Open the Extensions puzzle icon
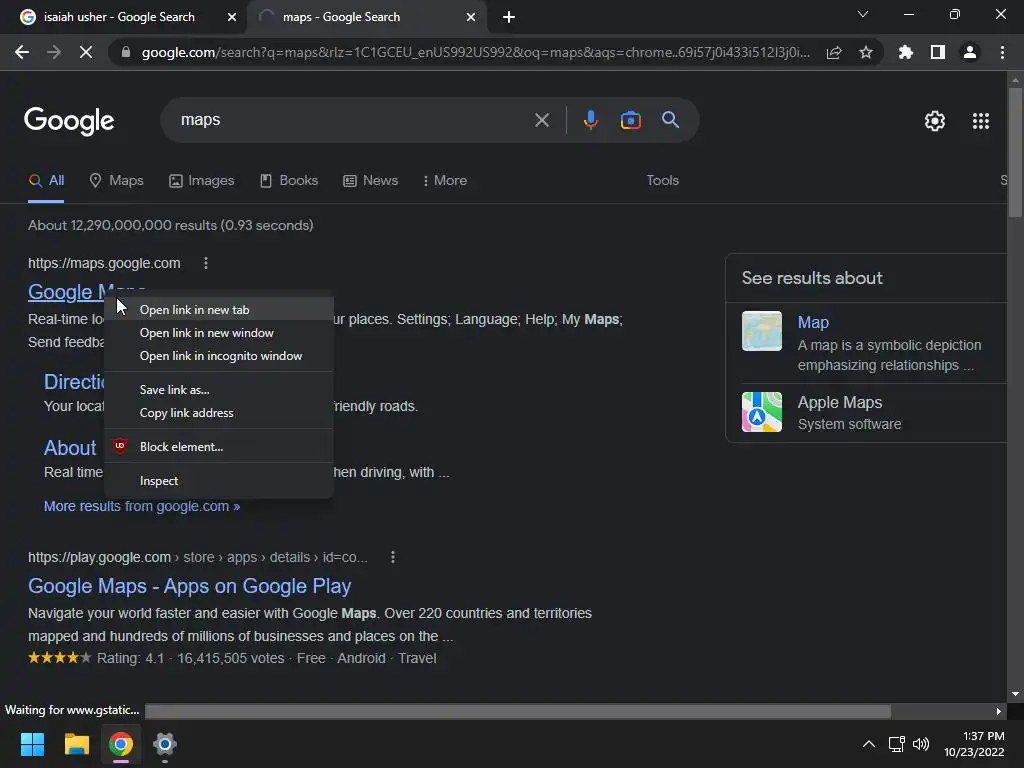 pos(906,52)
